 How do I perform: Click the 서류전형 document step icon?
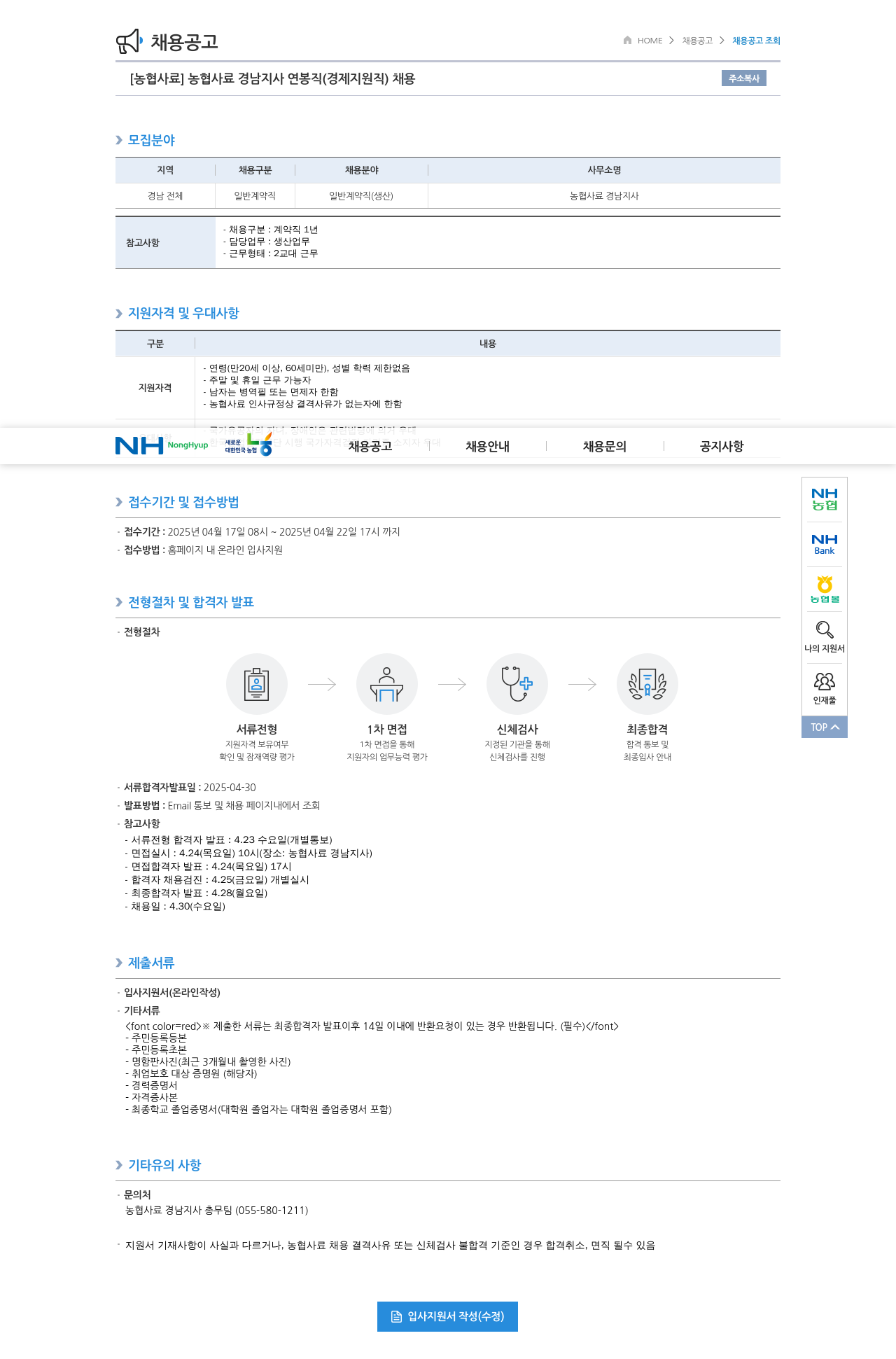click(257, 684)
